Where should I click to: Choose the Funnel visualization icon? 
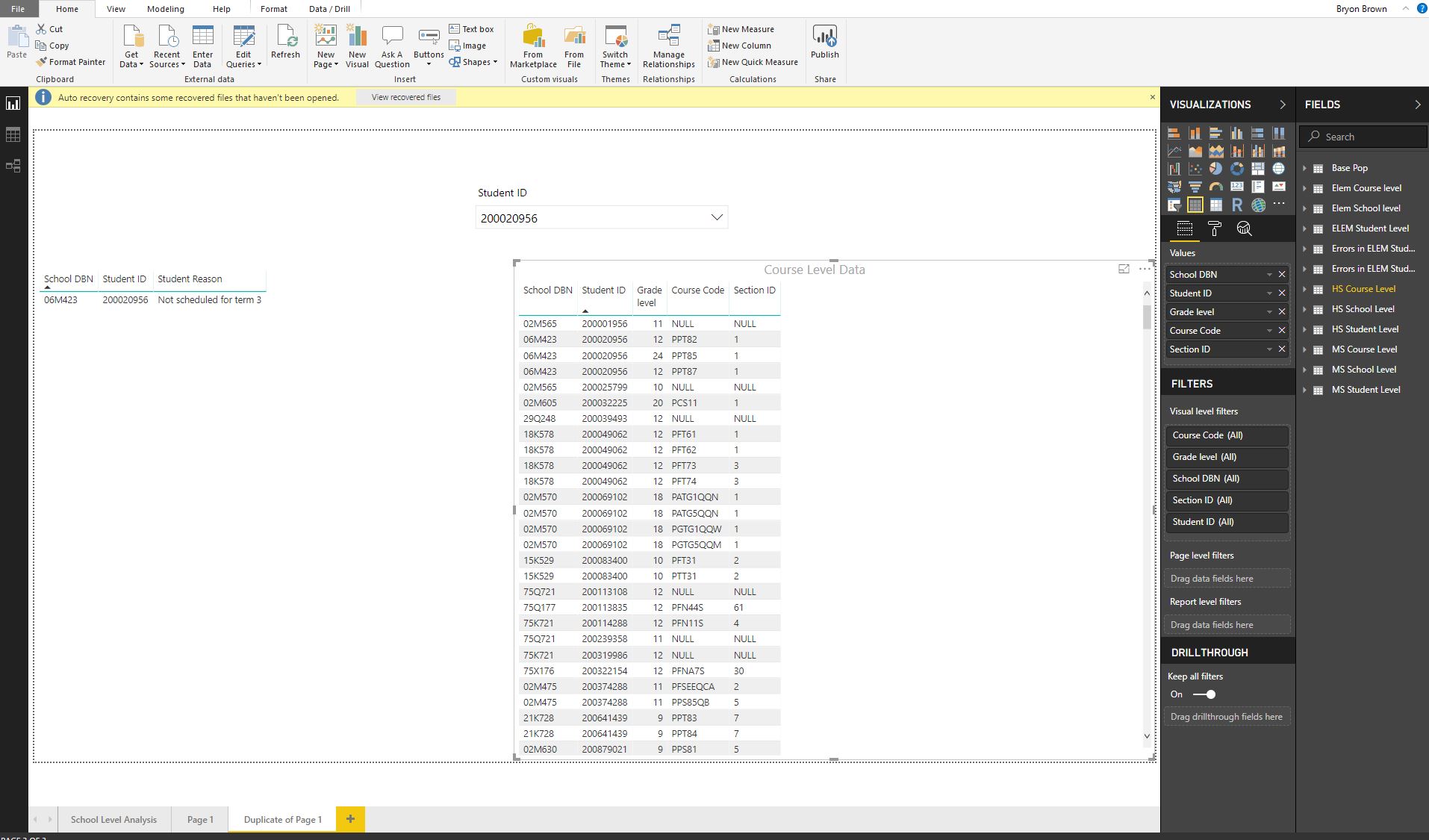1195,187
